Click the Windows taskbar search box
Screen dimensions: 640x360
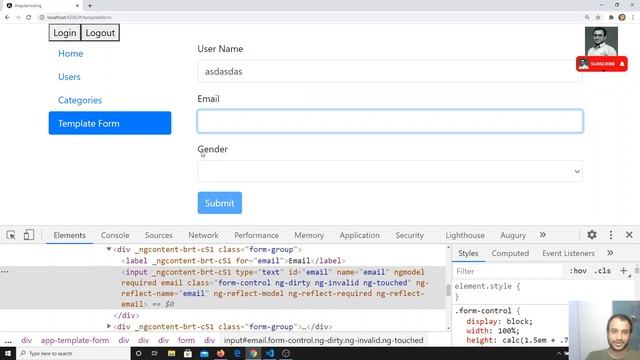point(73,353)
